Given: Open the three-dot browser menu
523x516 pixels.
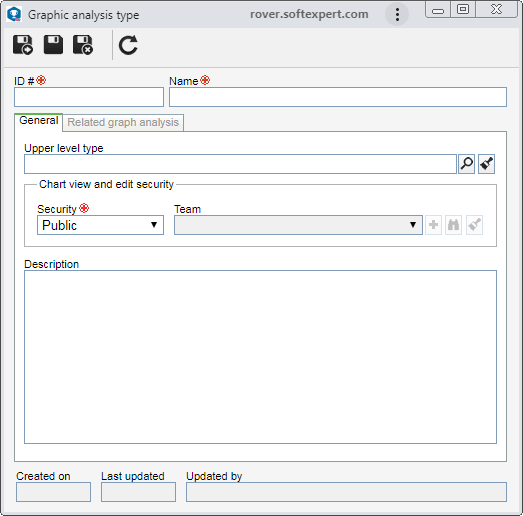Looking at the screenshot, I should 397,14.
